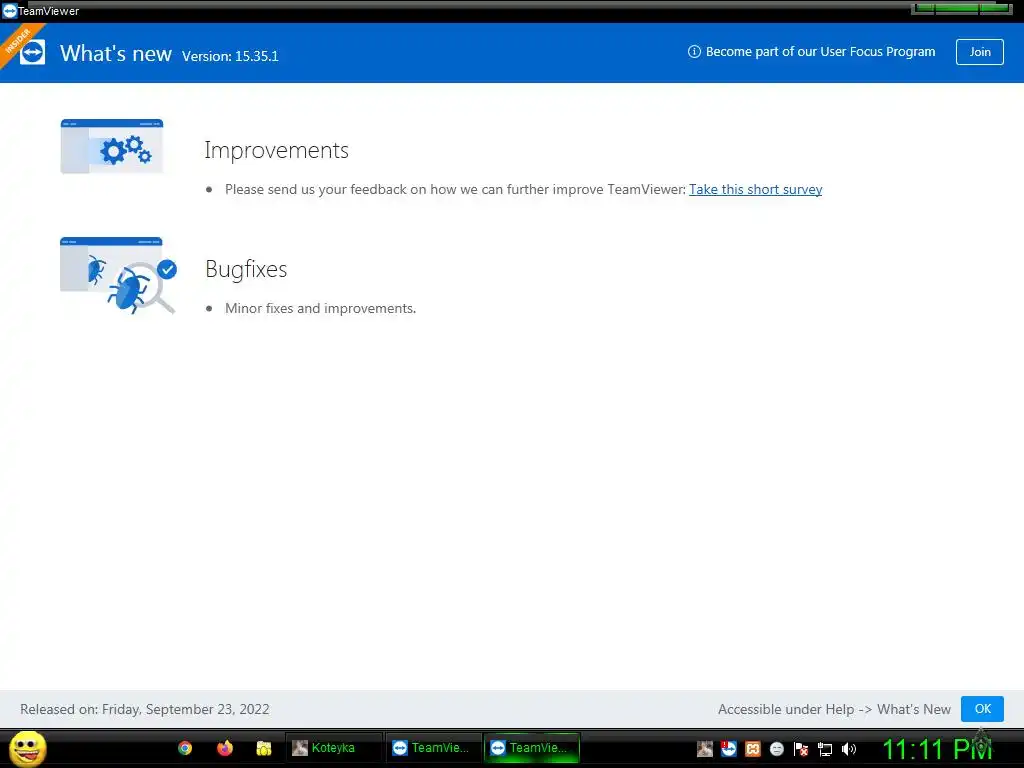Open the yellow folder icon in the taskbar
Screen dimensions: 1024x768
pos(264,748)
